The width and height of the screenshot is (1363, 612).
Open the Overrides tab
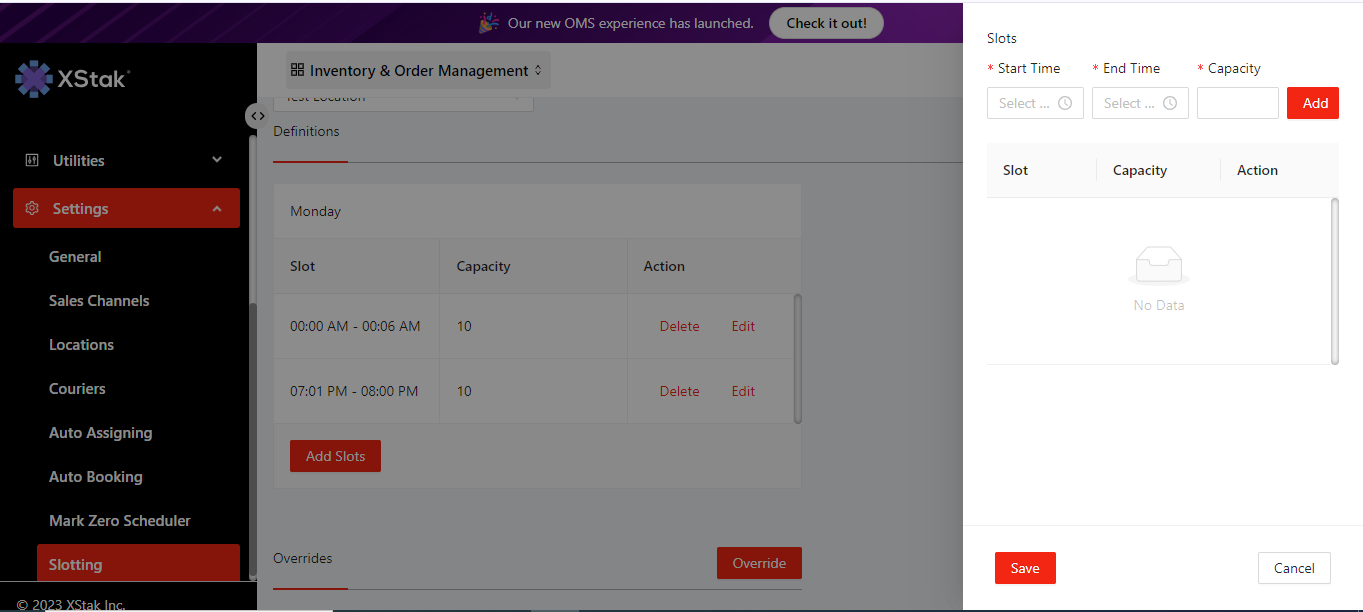[302, 558]
